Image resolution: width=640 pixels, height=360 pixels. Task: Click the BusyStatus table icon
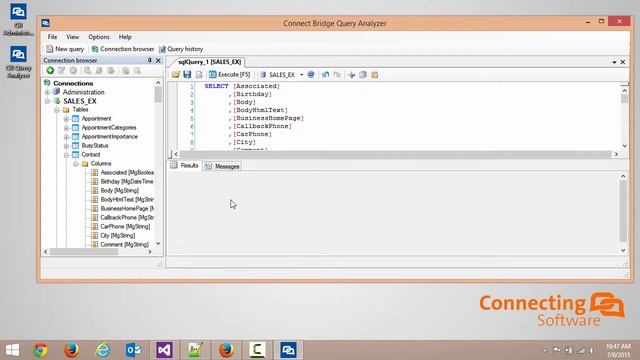pyautogui.click(x=76, y=146)
